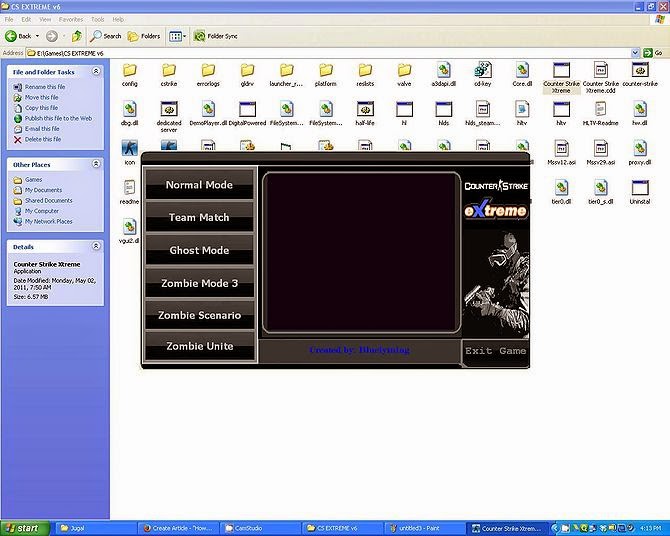Image resolution: width=670 pixels, height=536 pixels.
Task: Choose Ghost Mode in launcher
Action: tap(200, 250)
